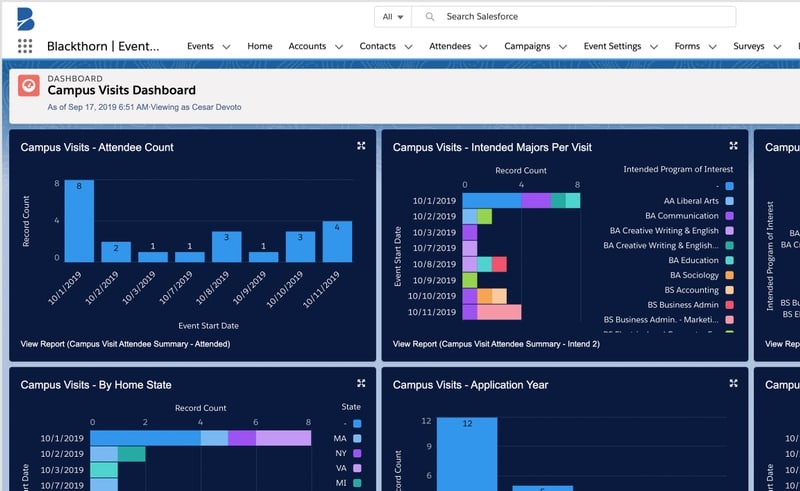Click the BA Education legend swatch
Viewport: 800px width, 491px height.
(730, 260)
